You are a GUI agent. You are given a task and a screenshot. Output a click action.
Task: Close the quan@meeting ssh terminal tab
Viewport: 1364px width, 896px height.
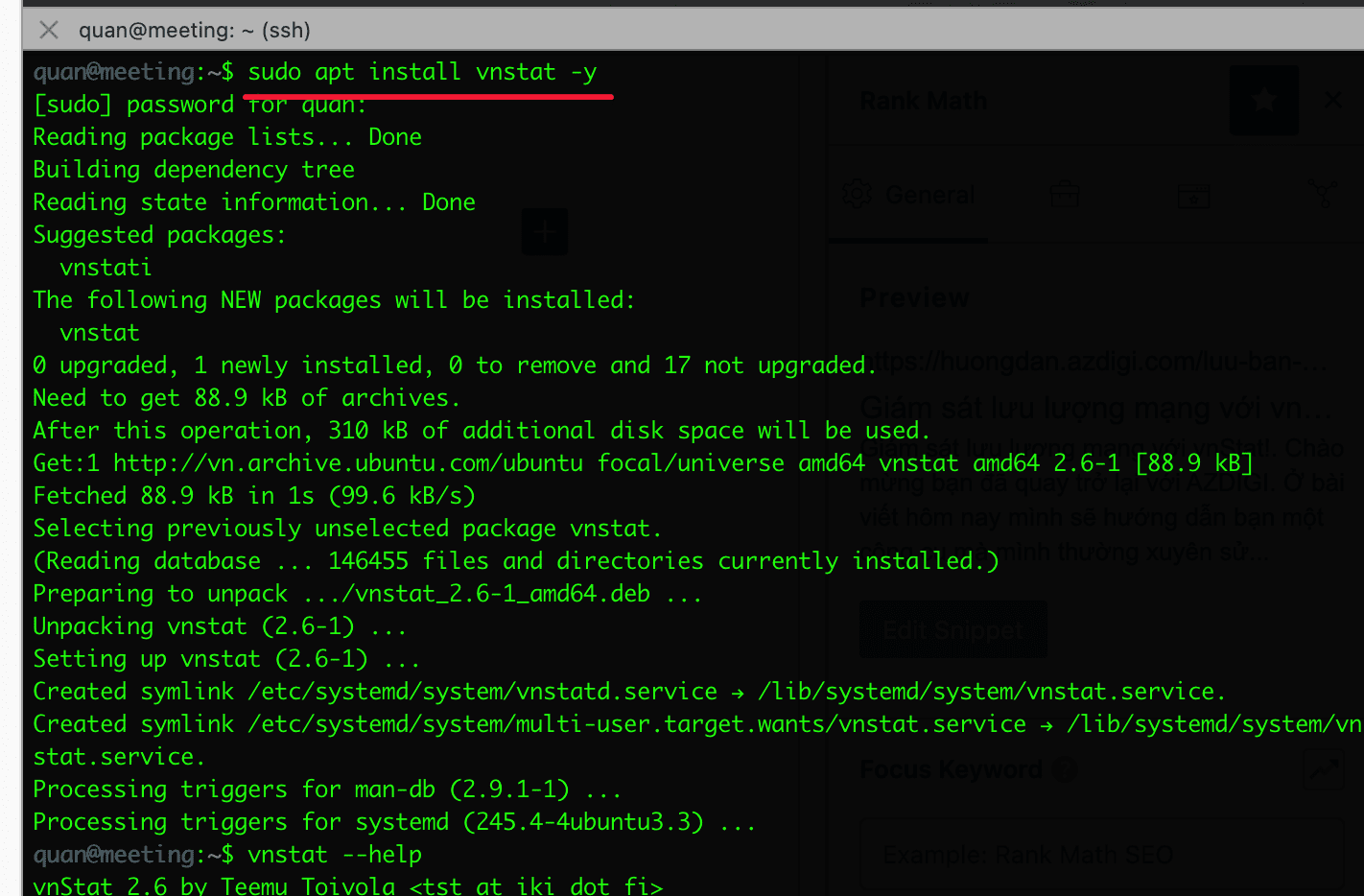[x=48, y=30]
